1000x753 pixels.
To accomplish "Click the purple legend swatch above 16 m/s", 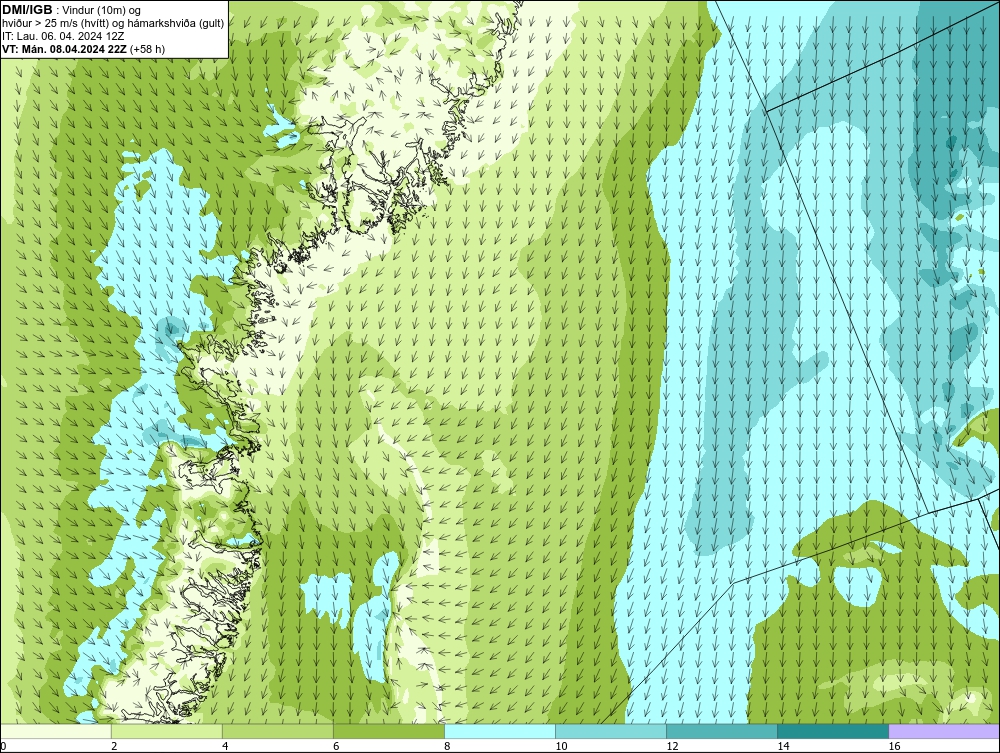I will point(944,731).
